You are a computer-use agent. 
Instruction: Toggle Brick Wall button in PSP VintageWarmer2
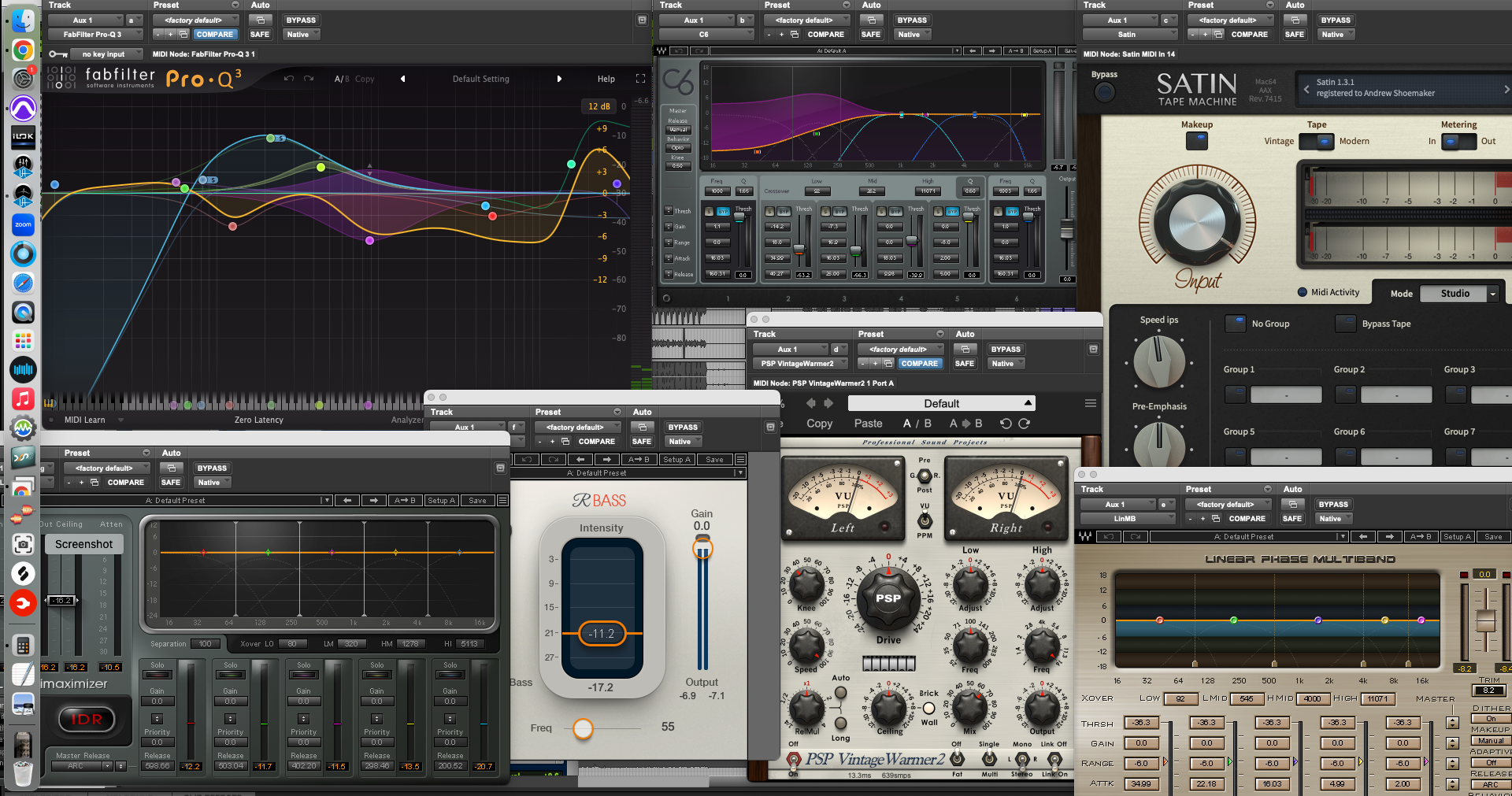click(x=928, y=708)
